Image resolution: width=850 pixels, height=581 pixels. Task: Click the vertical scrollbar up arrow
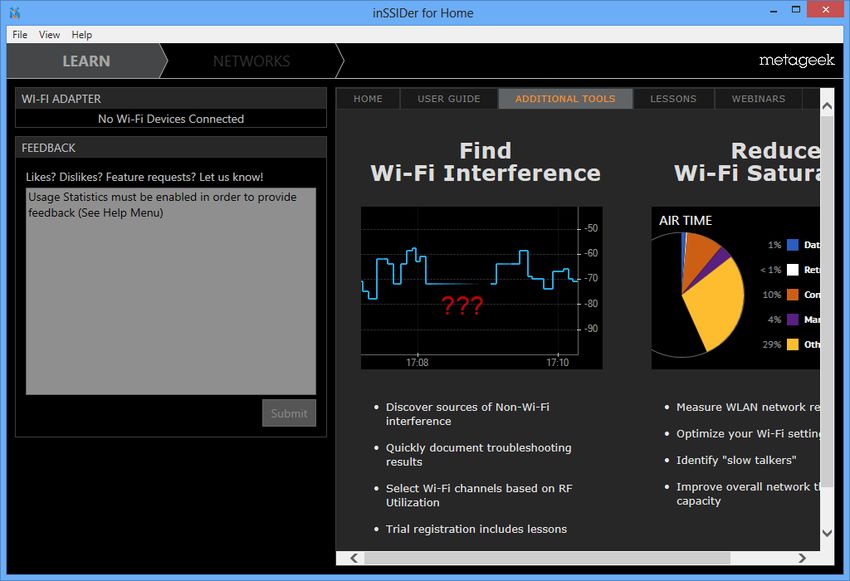click(827, 106)
